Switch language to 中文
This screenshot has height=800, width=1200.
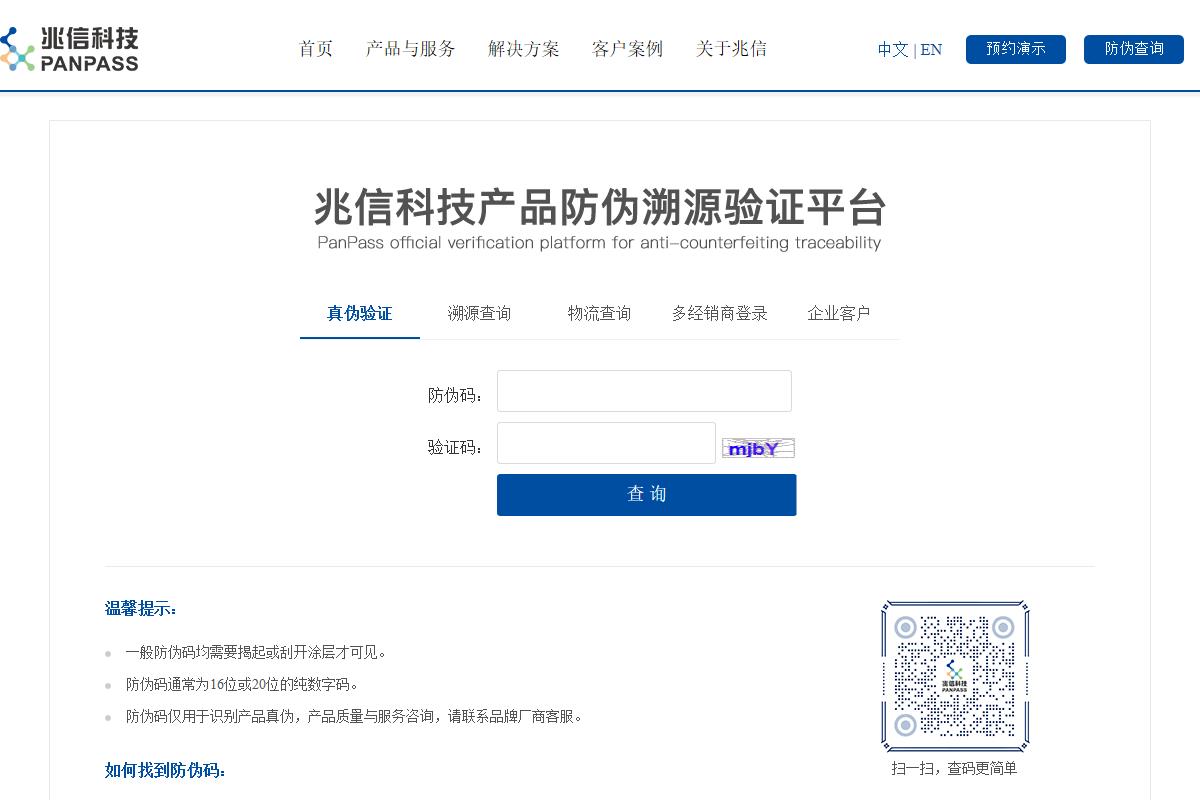coord(893,49)
